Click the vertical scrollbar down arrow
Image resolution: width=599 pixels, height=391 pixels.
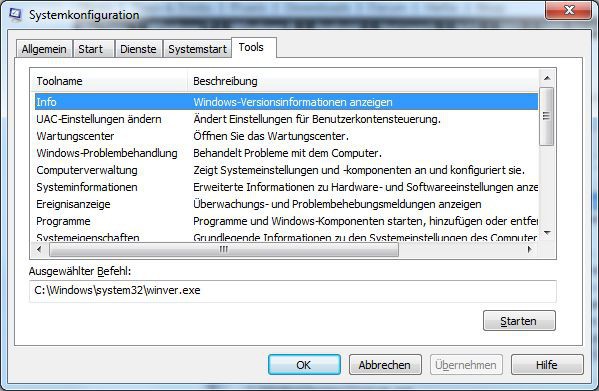pyautogui.click(x=547, y=233)
